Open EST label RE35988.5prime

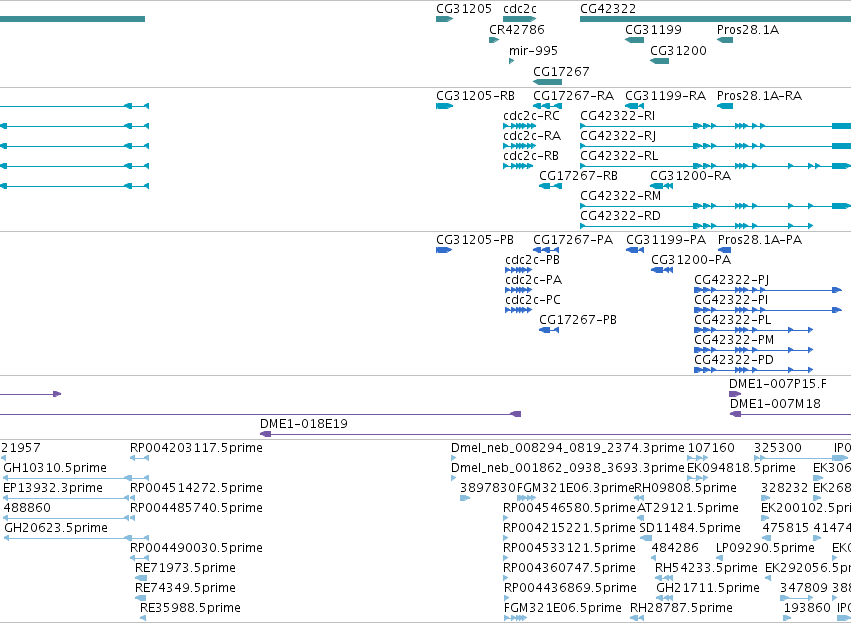click(x=190, y=609)
